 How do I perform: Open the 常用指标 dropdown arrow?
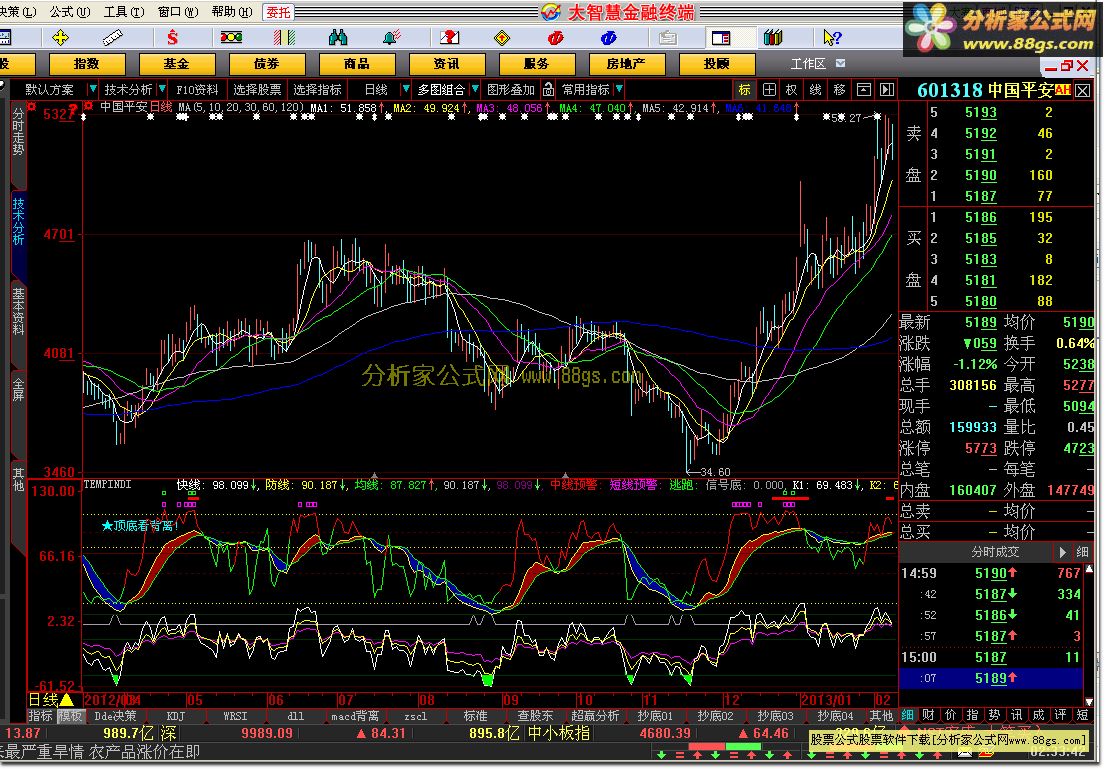point(619,89)
